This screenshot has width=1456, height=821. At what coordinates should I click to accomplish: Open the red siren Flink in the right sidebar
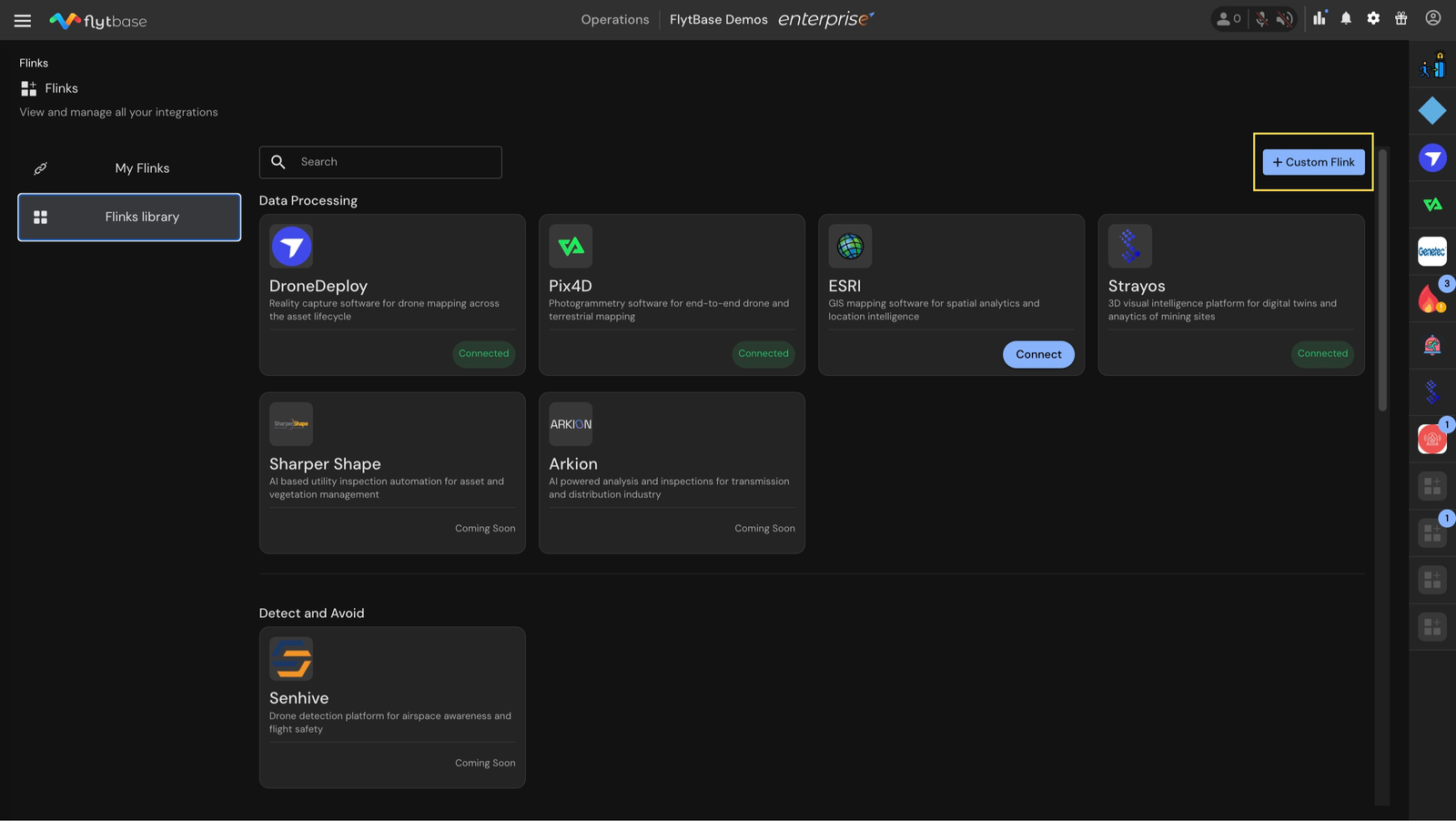pos(1432,439)
